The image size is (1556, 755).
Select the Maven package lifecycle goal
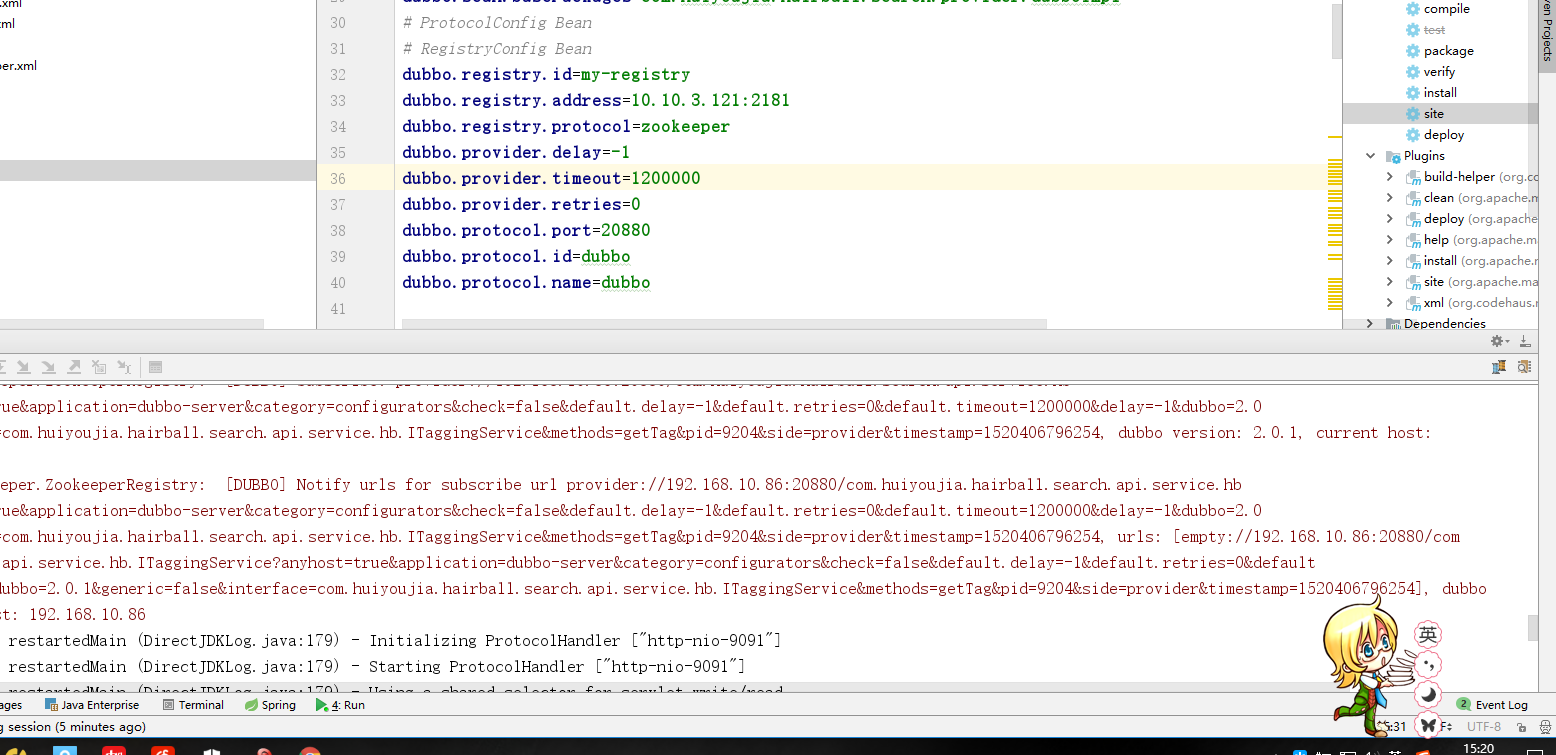1448,51
